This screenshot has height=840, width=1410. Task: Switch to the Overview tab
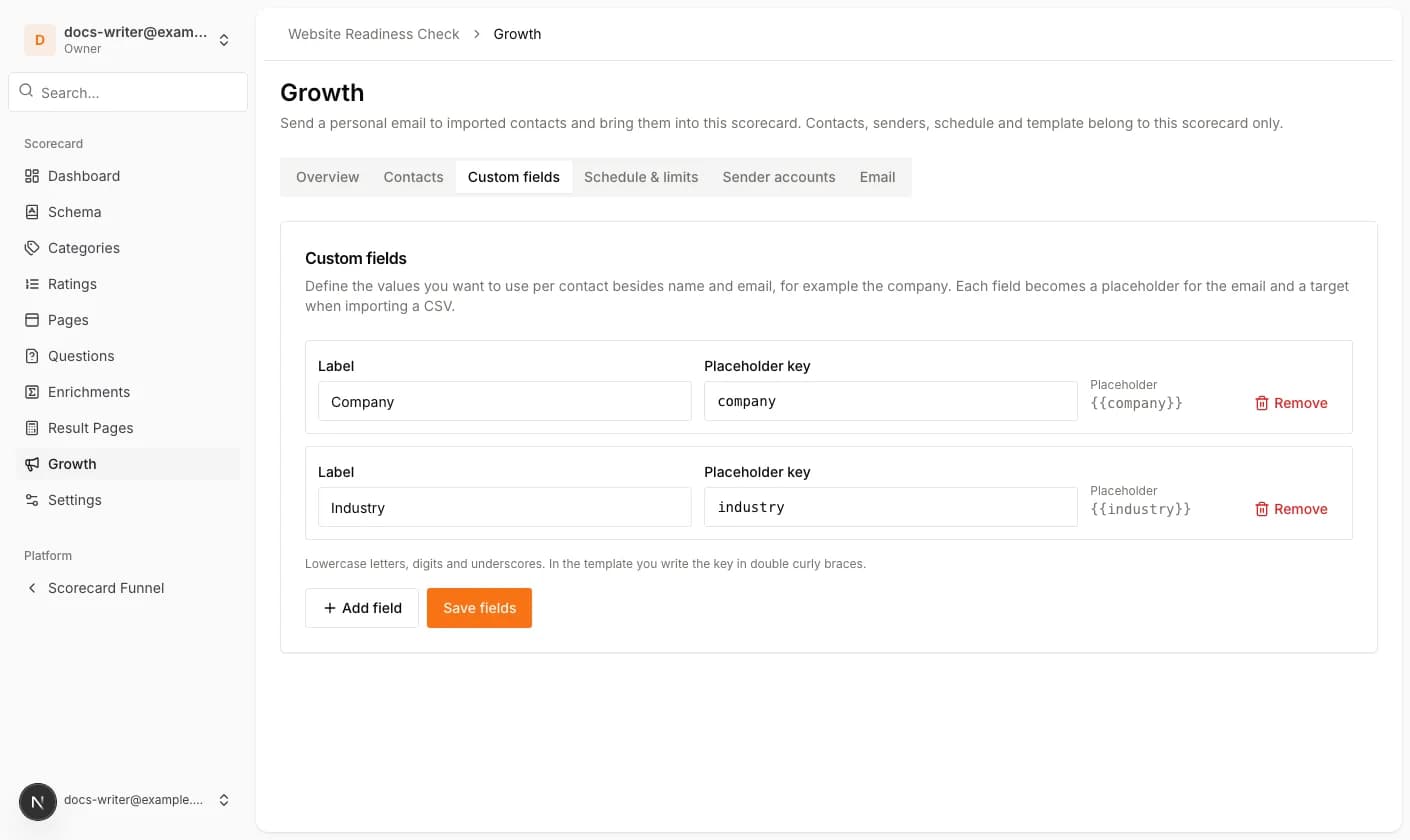pos(327,177)
